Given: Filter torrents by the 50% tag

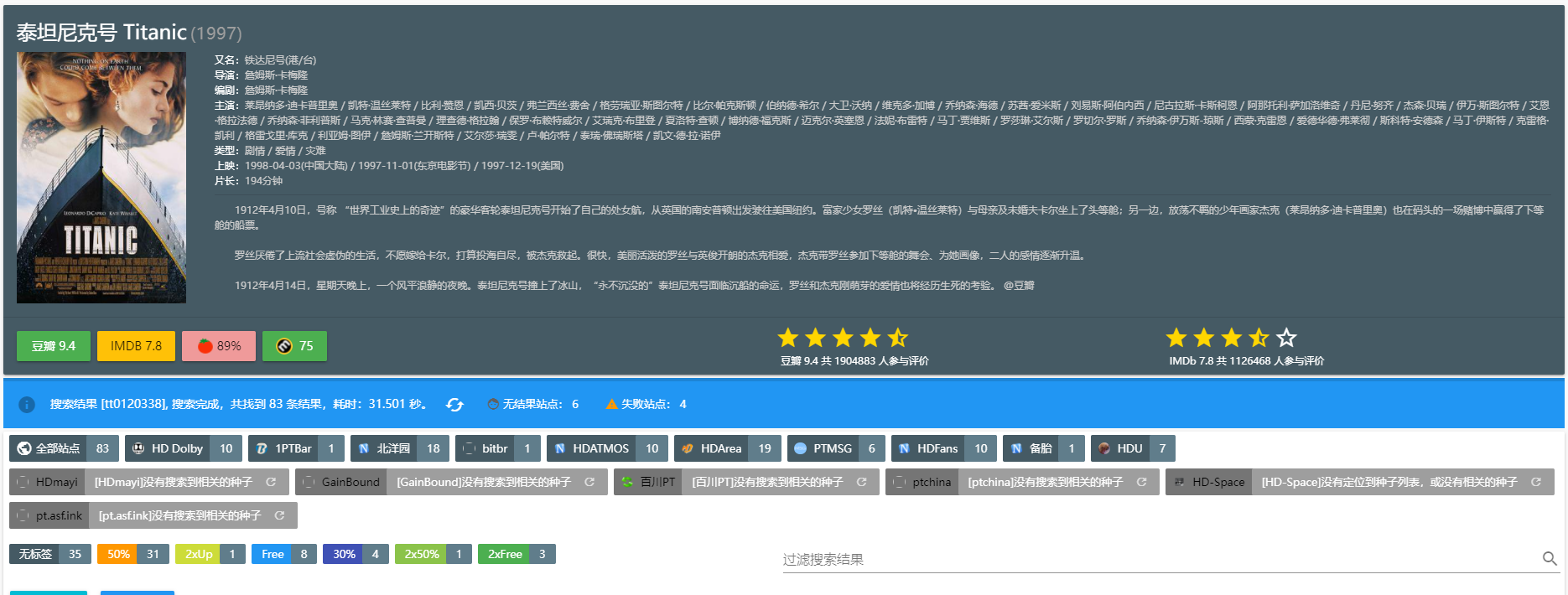Looking at the screenshot, I should pos(133,554).
